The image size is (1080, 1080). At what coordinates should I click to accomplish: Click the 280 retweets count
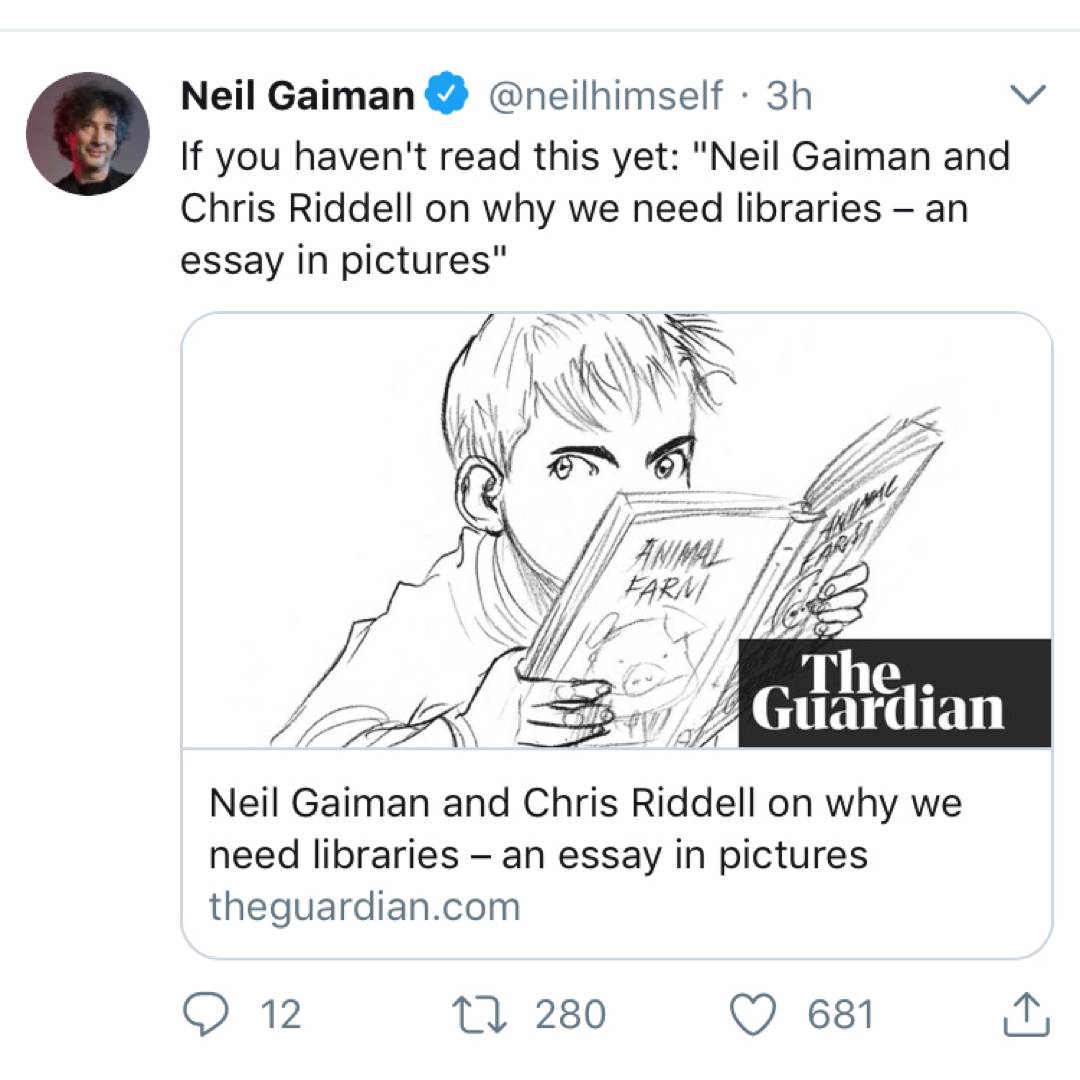570,1014
